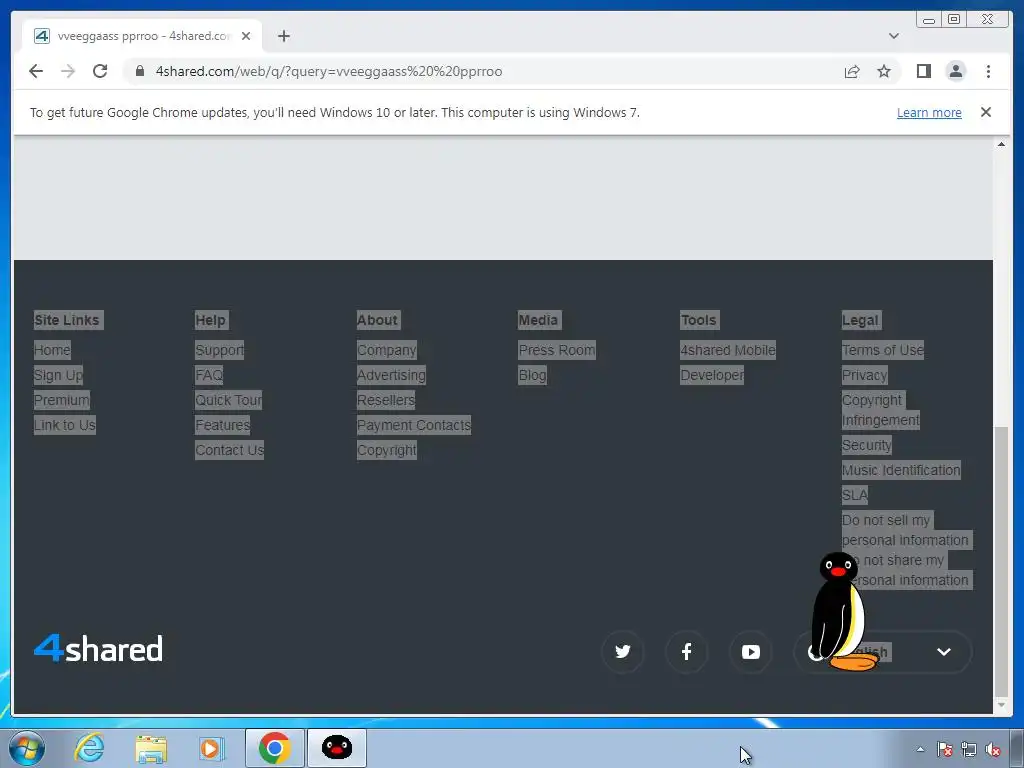The image size is (1024, 768).
Task: Open Music Identification link
Action: click(901, 470)
